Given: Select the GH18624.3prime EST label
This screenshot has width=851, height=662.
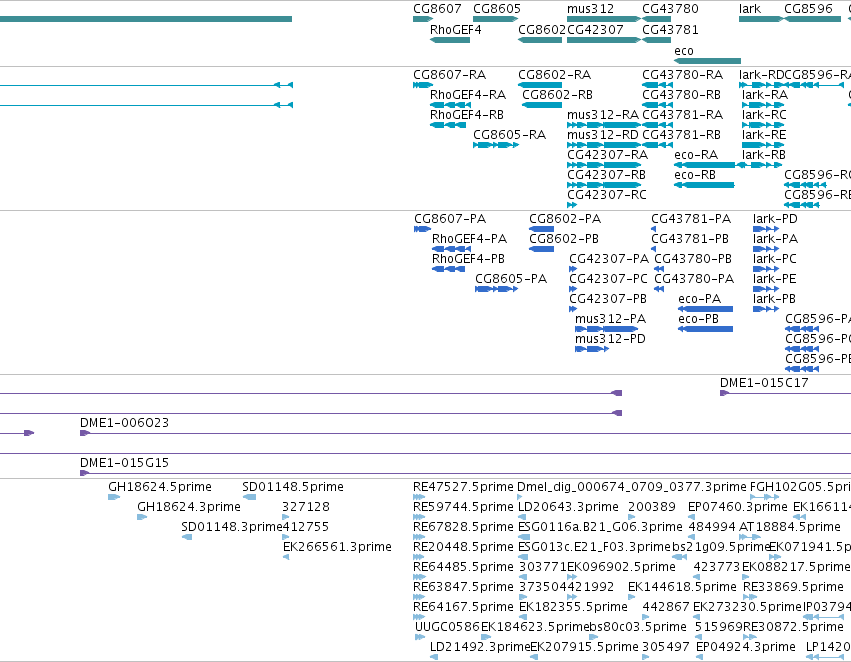Looking at the screenshot, I should 189,507.
